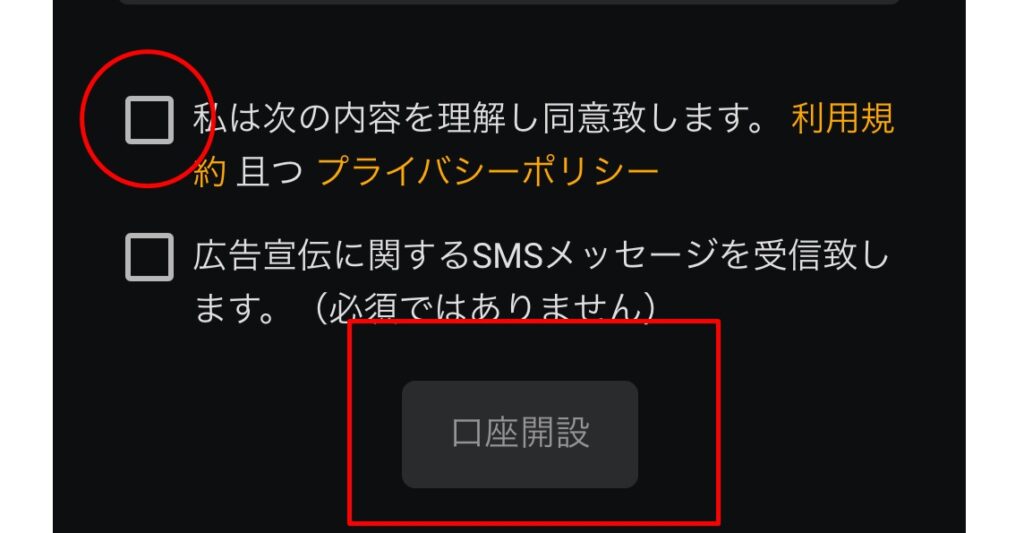Click the （必須ではありません） note text
1024x533 pixels.
click(485, 308)
